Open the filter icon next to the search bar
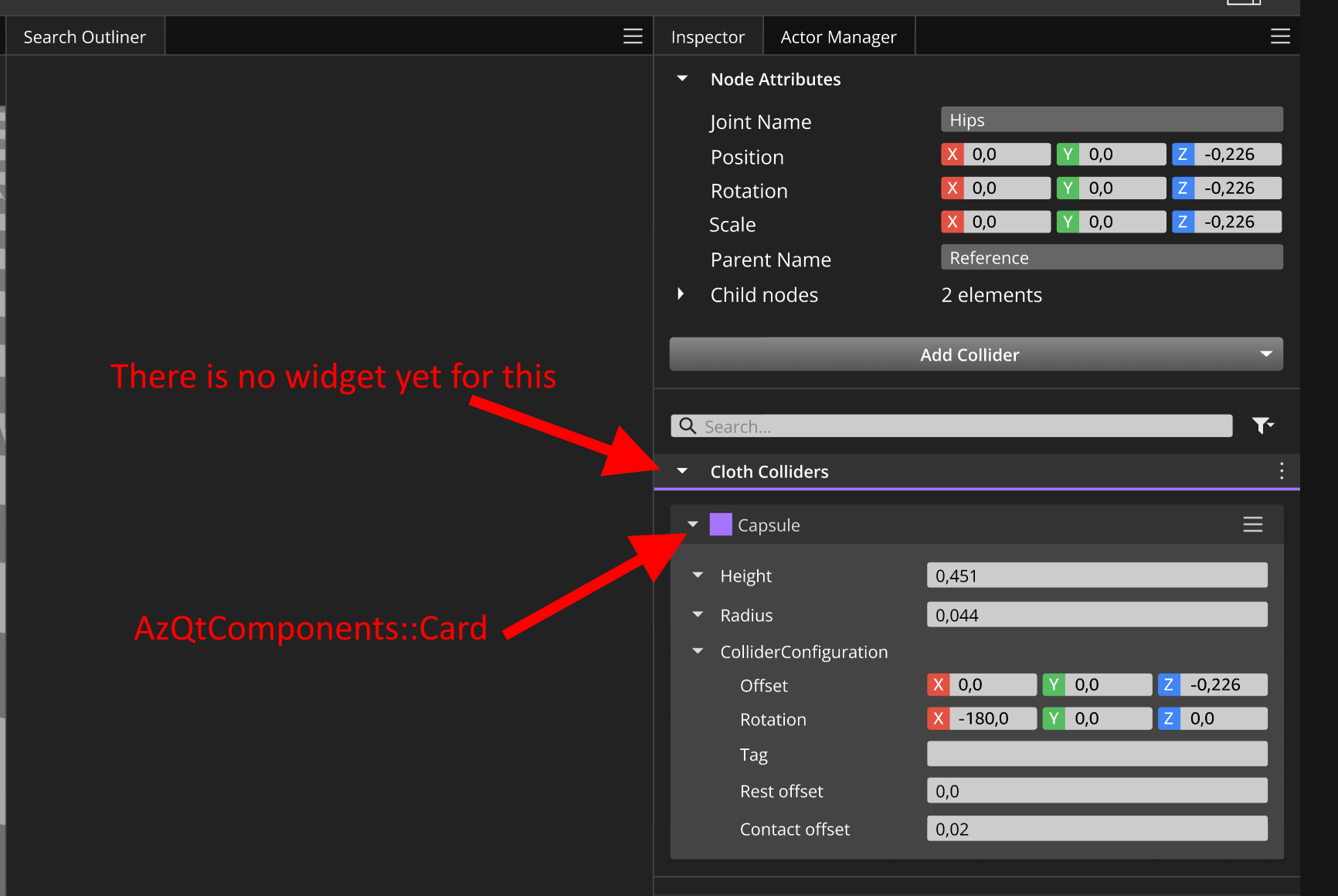The image size is (1338, 896). [1262, 425]
